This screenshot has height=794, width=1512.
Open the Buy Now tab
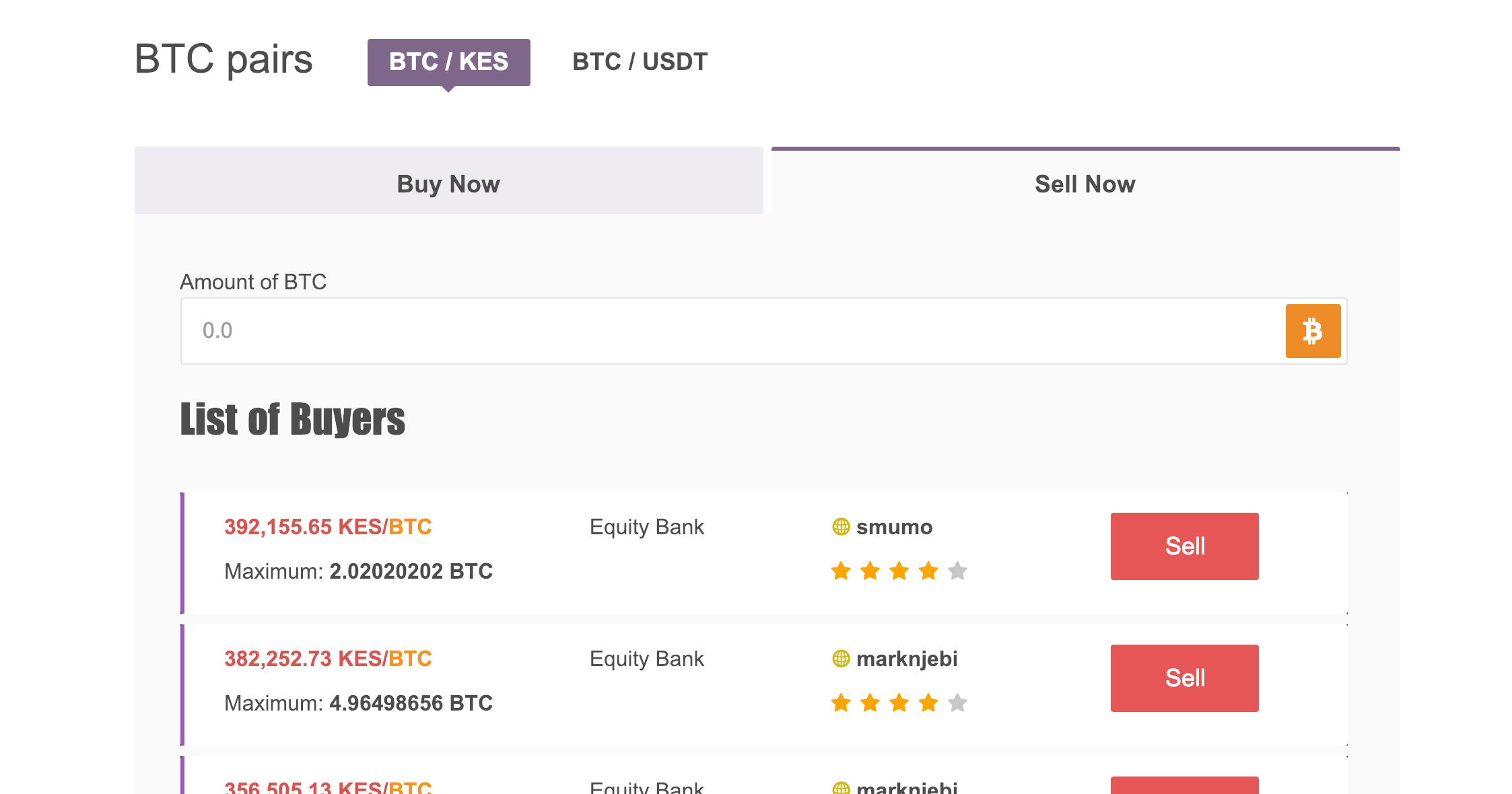[448, 183]
